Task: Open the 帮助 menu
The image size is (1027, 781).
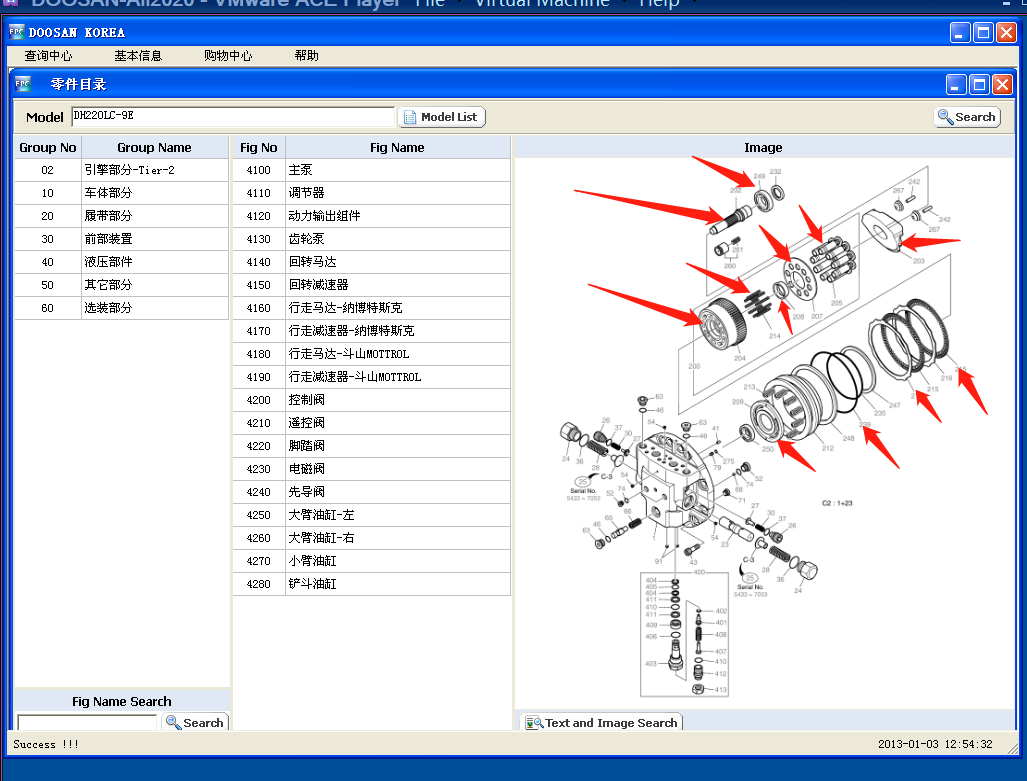Action: [307, 56]
